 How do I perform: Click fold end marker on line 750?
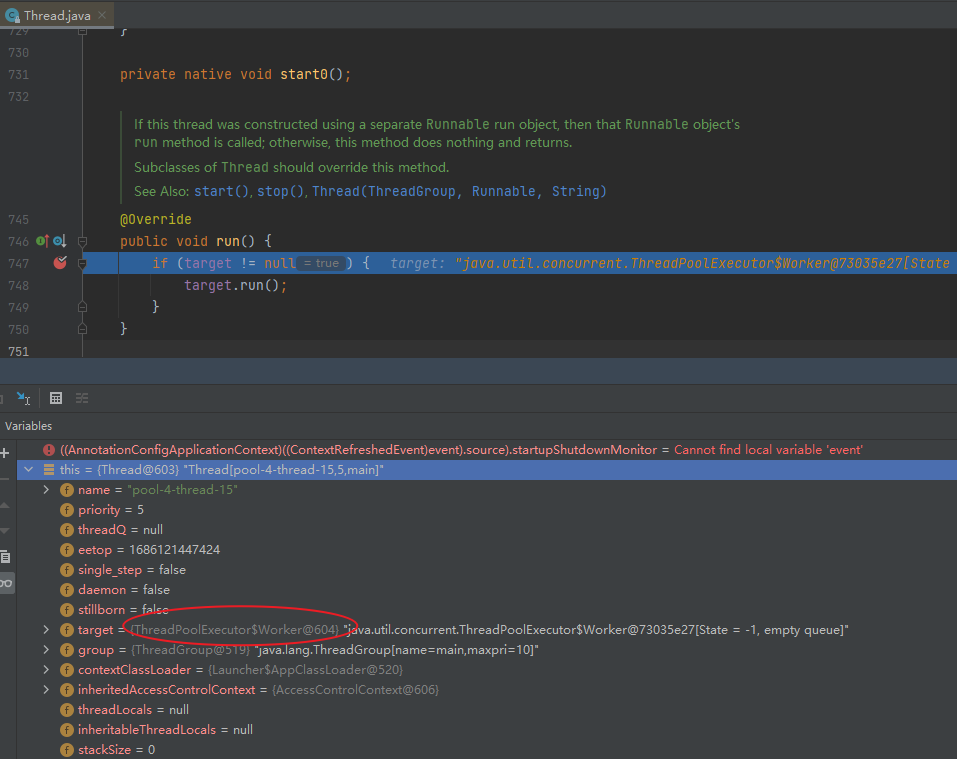click(82, 329)
